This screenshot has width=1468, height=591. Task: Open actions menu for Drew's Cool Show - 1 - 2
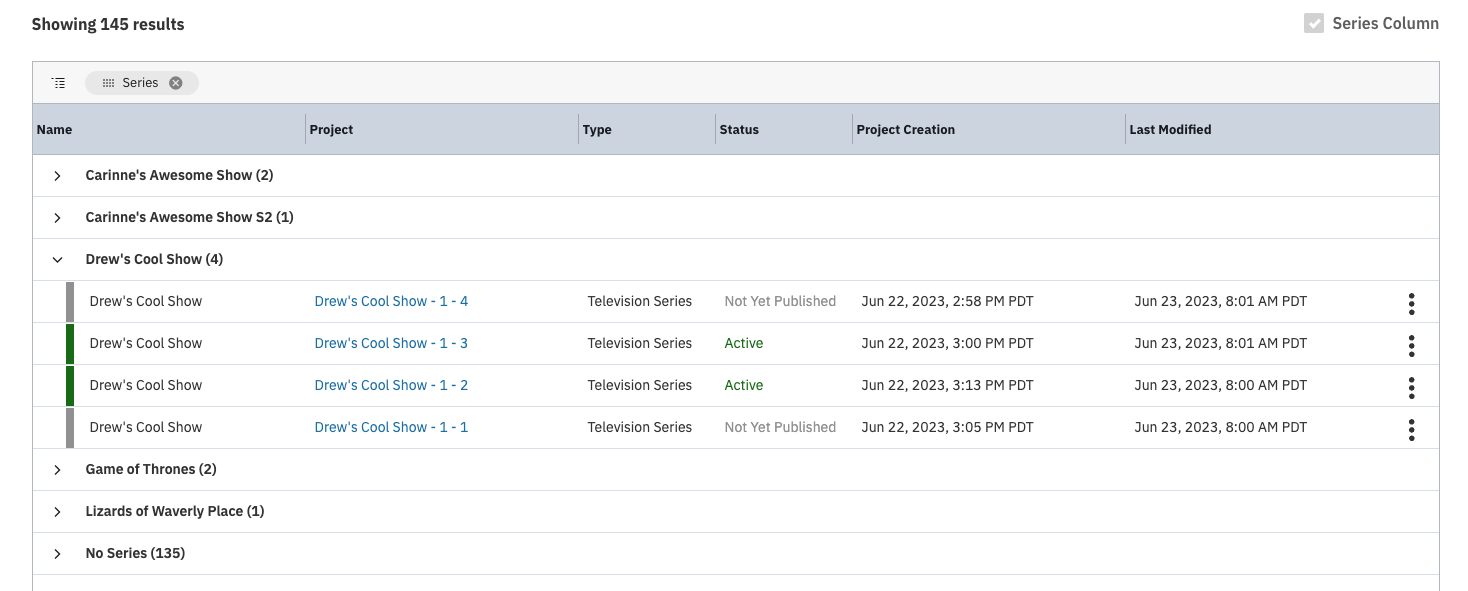coord(1411,387)
